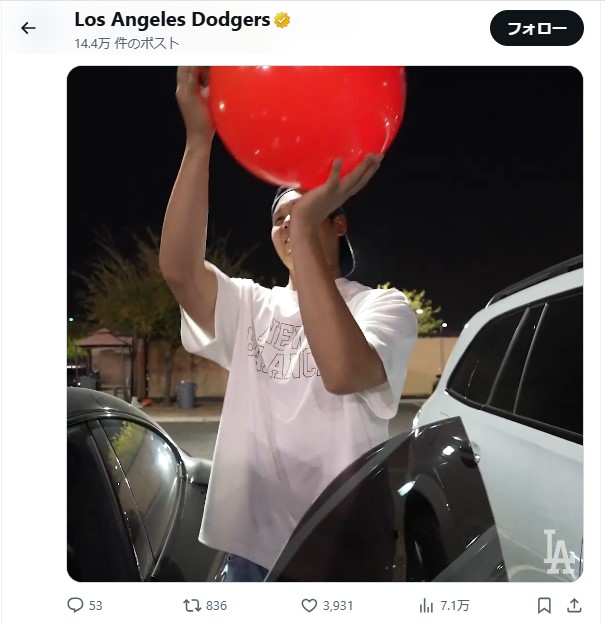Open view analytics bar-chart icon
This screenshot has width=605, height=625.
tap(426, 605)
